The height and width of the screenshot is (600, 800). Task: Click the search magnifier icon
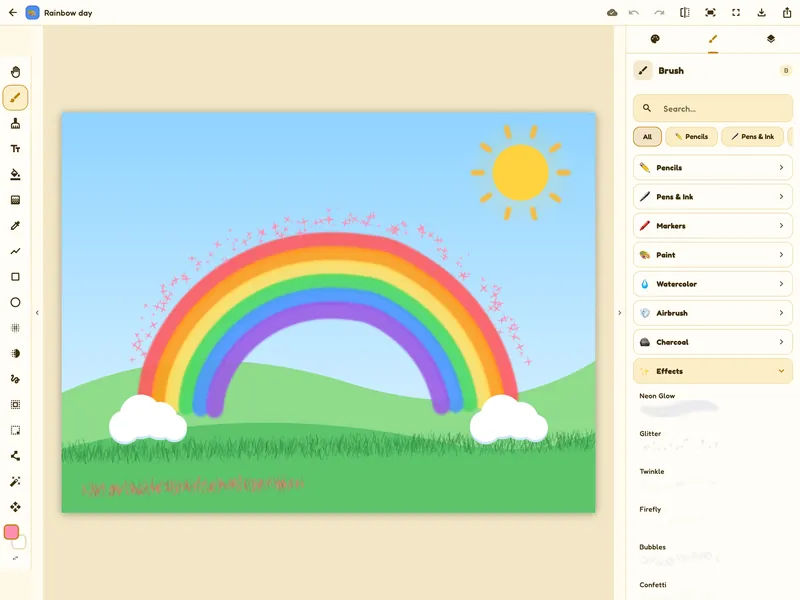[x=647, y=108]
